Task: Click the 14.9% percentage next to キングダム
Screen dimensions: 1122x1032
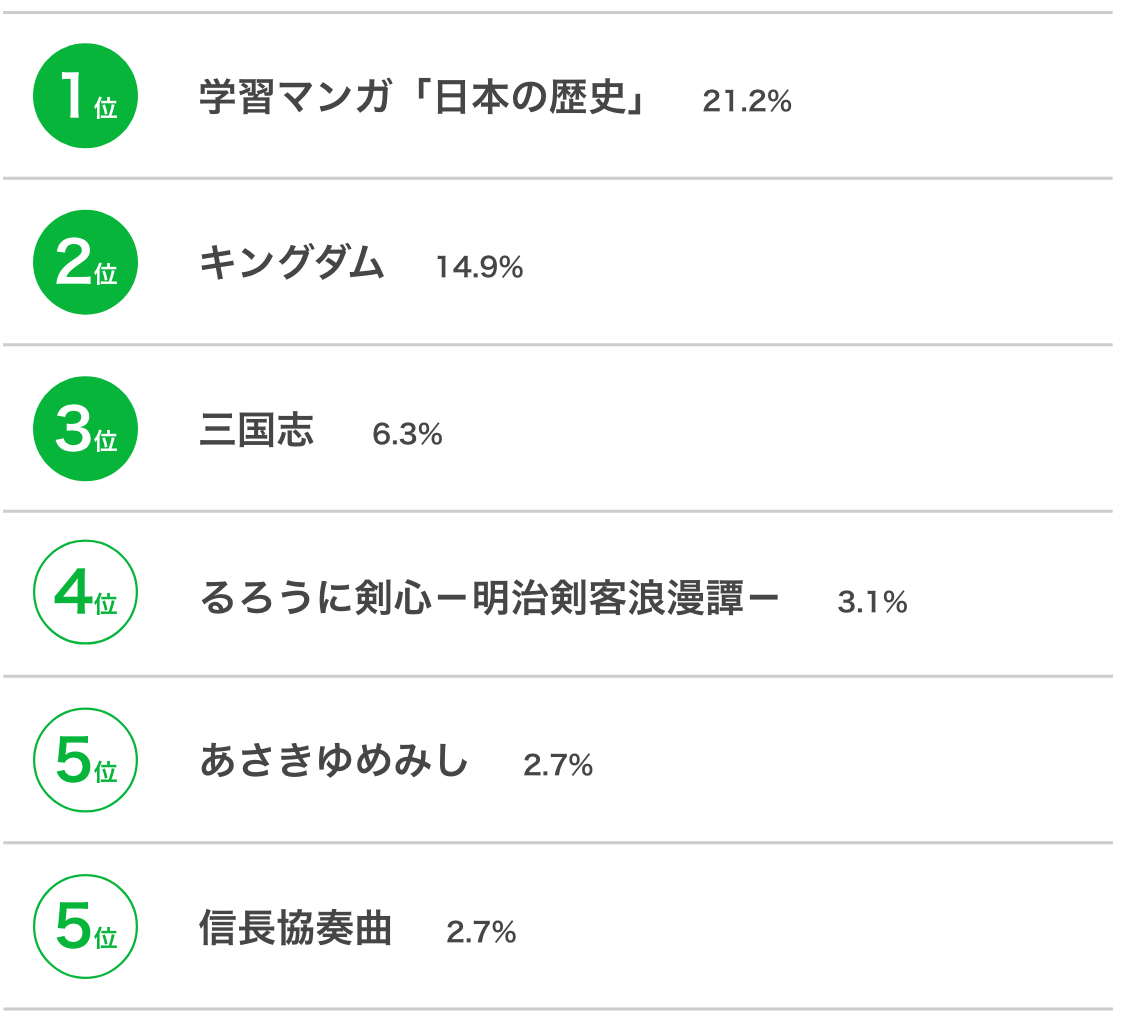Action: click(x=479, y=268)
